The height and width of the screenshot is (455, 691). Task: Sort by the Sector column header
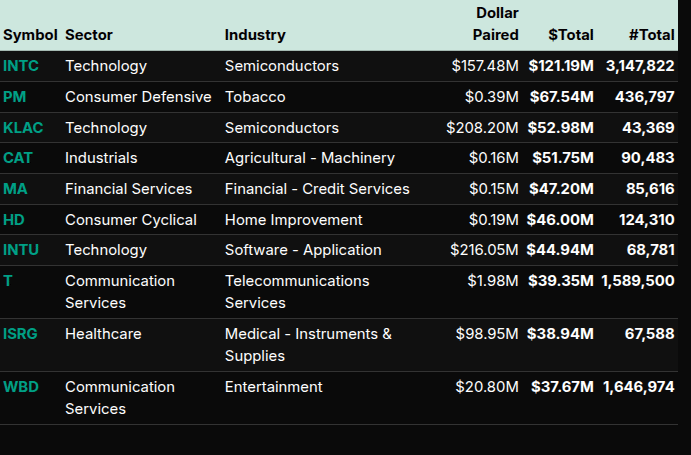pyautogui.click(x=89, y=35)
